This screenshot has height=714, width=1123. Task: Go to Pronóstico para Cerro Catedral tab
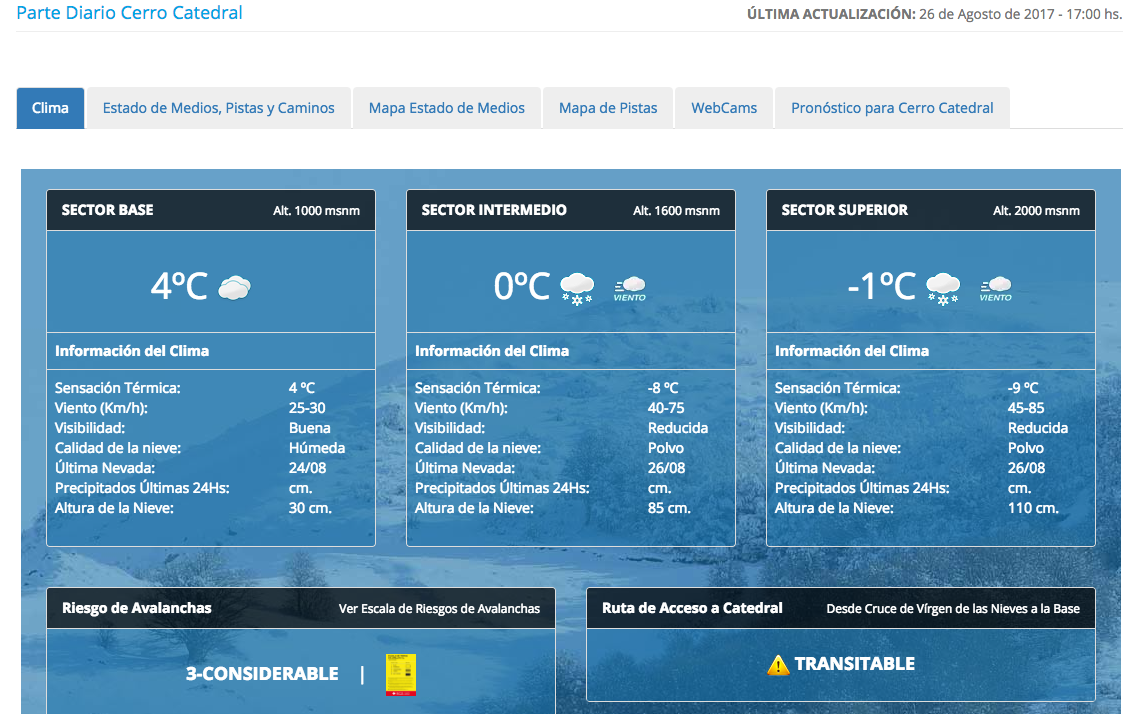[x=892, y=108]
